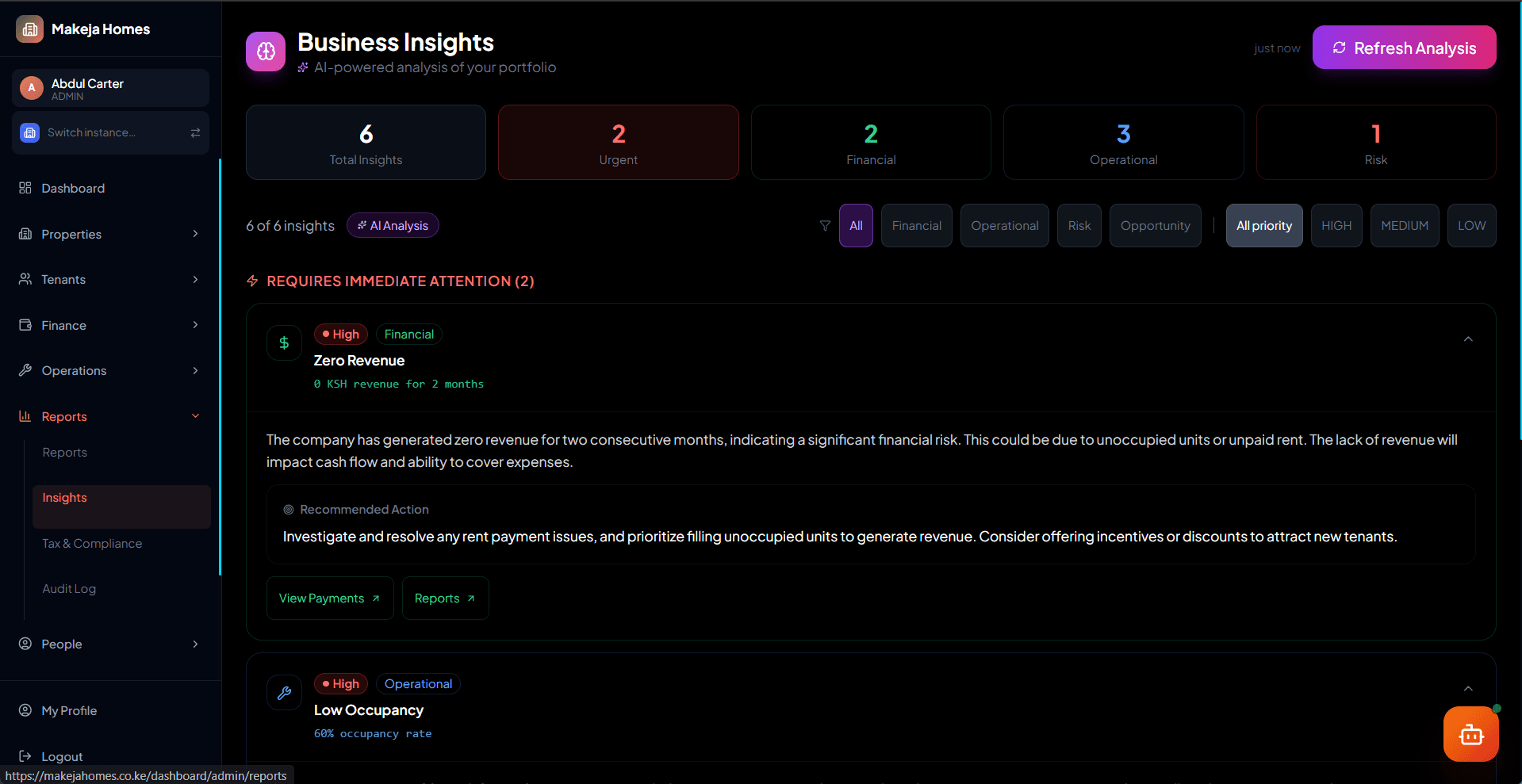The image size is (1522, 784).
Task: Click the wrench icon on Low Occupancy card
Action: [x=284, y=693]
